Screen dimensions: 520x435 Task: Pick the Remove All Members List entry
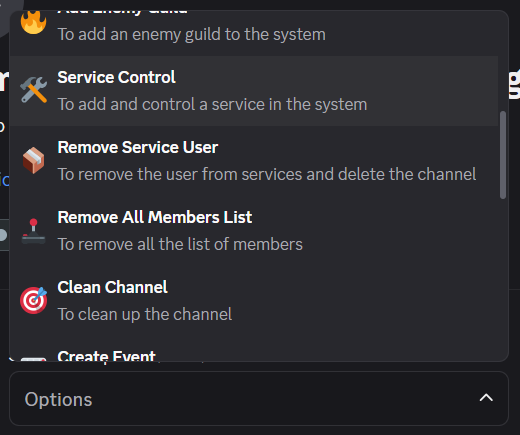(x=254, y=231)
